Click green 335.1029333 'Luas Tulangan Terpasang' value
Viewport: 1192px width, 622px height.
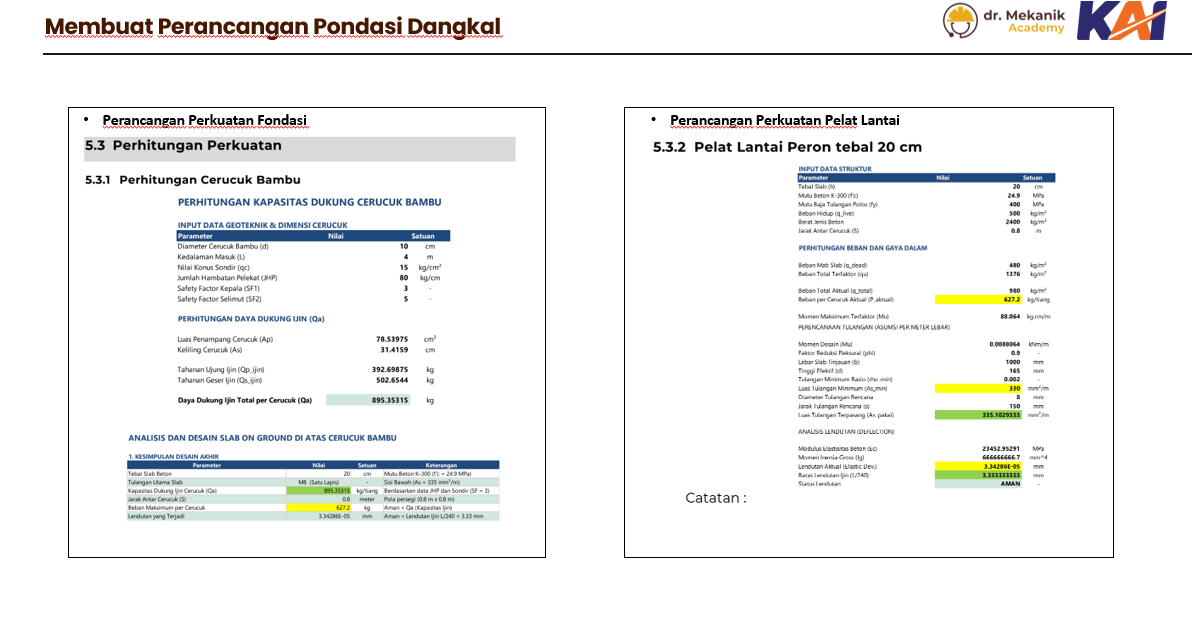tap(979, 415)
